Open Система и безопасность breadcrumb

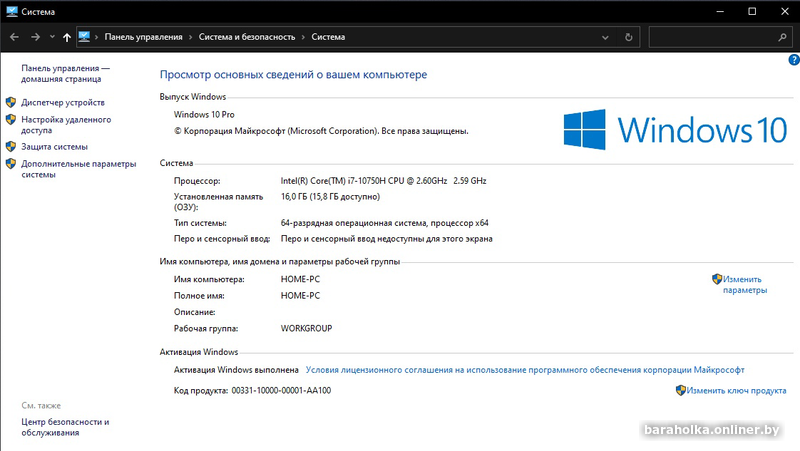(x=247, y=37)
